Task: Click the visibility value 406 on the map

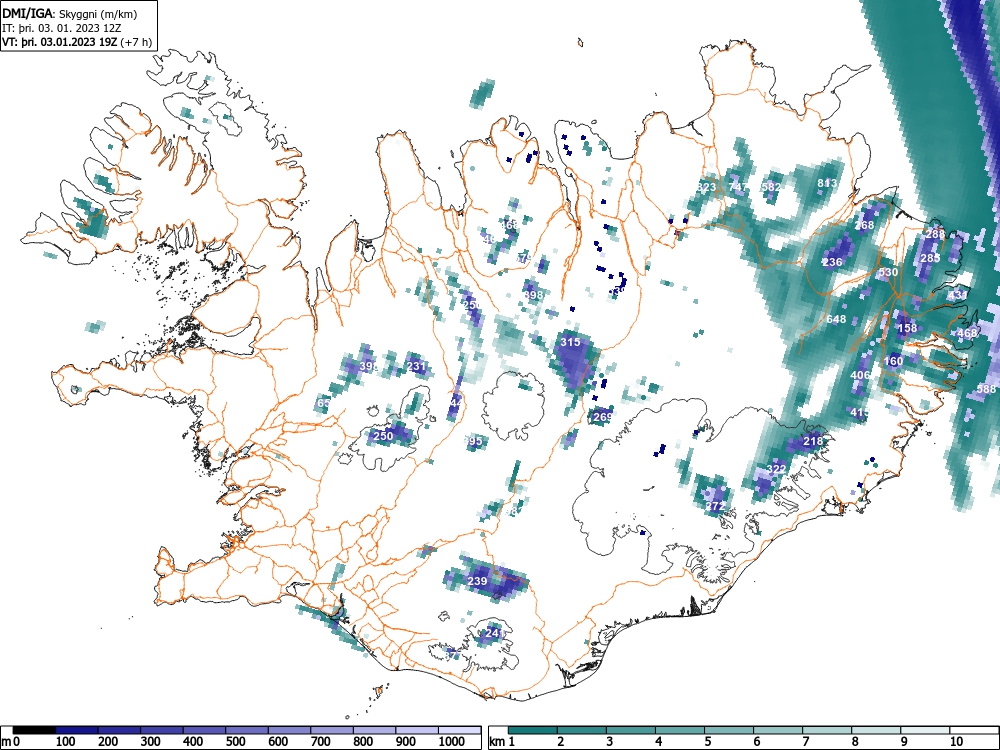Action: (x=860, y=375)
